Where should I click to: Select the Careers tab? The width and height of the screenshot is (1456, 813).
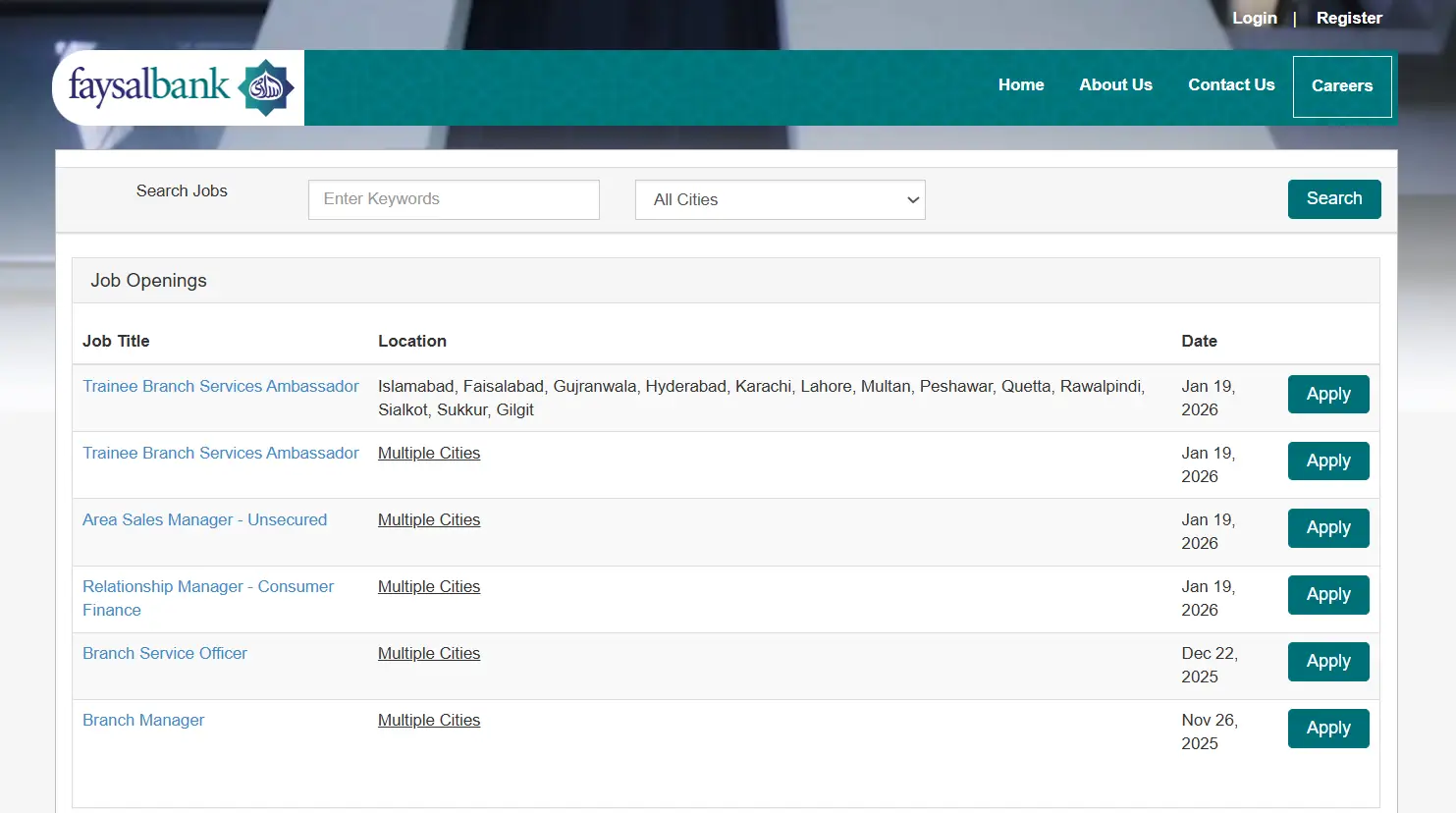(1341, 86)
